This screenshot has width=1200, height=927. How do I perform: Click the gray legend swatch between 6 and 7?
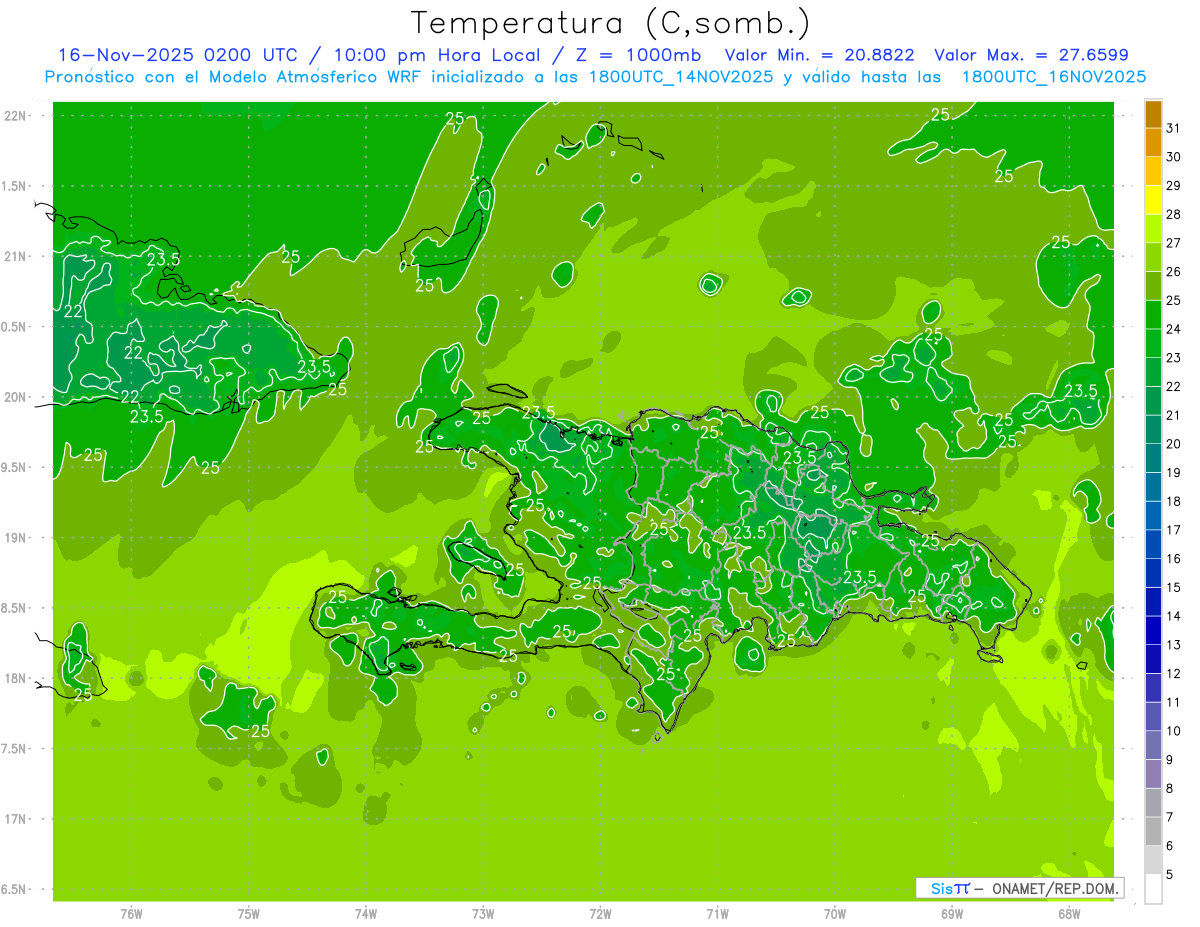(1153, 831)
